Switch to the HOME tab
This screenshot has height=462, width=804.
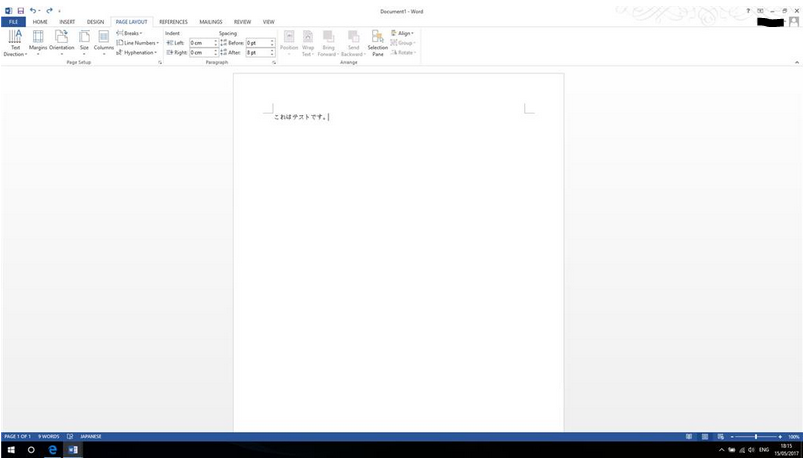point(40,22)
